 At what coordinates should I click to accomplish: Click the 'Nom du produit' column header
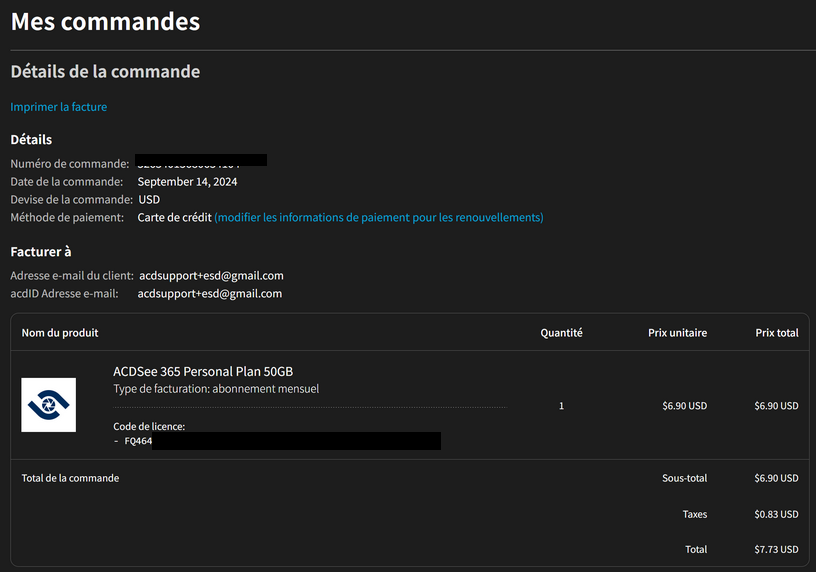point(60,333)
